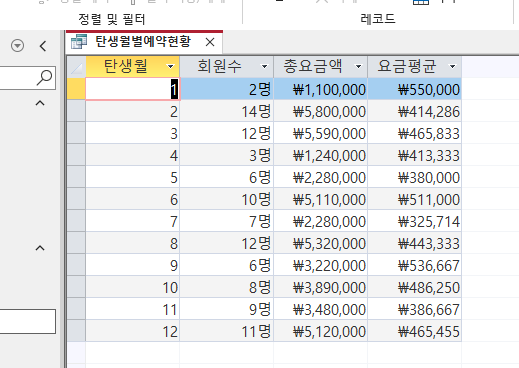Image resolution: width=519 pixels, height=368 pixels.
Task: Click the 14명 member count cell
Action: tap(227, 111)
